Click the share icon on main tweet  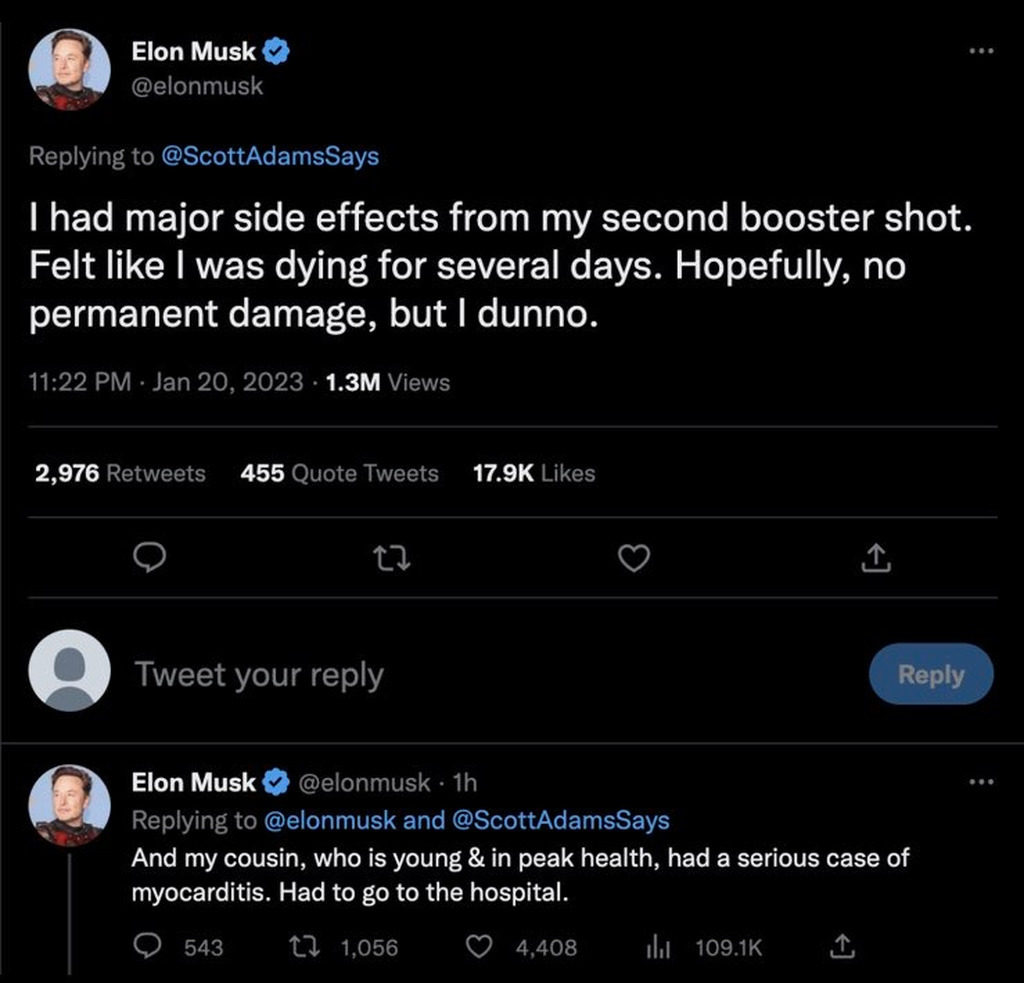click(875, 559)
